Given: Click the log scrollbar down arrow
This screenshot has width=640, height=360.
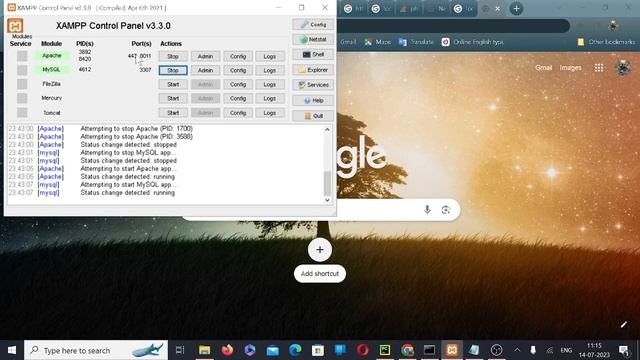Looking at the screenshot, I should [x=327, y=200].
